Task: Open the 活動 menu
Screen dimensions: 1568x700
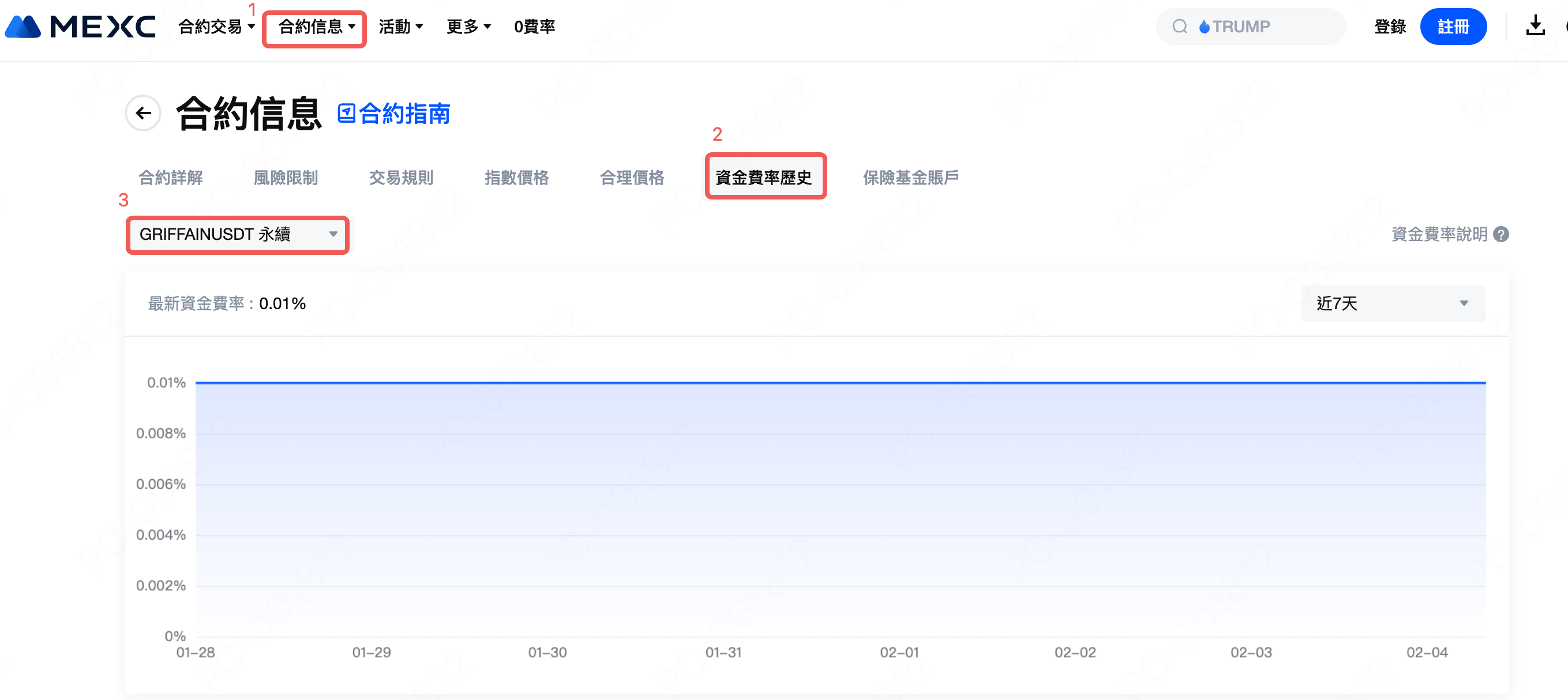Action: coord(400,27)
